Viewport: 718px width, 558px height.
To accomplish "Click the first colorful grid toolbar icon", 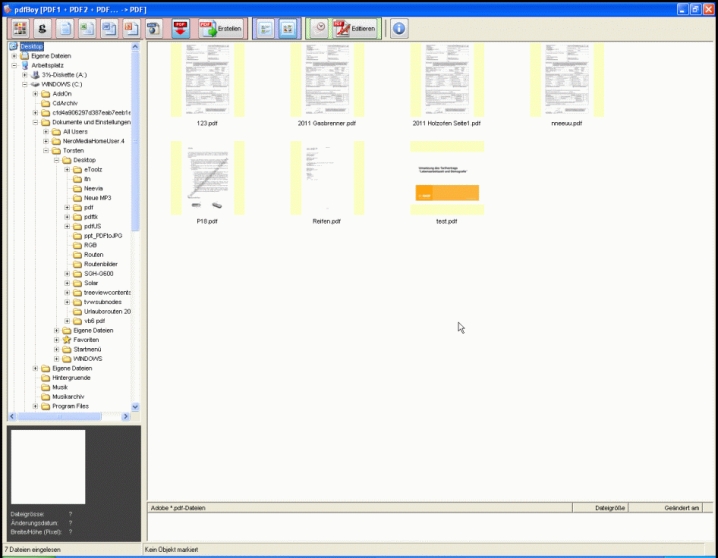I will click(19, 29).
